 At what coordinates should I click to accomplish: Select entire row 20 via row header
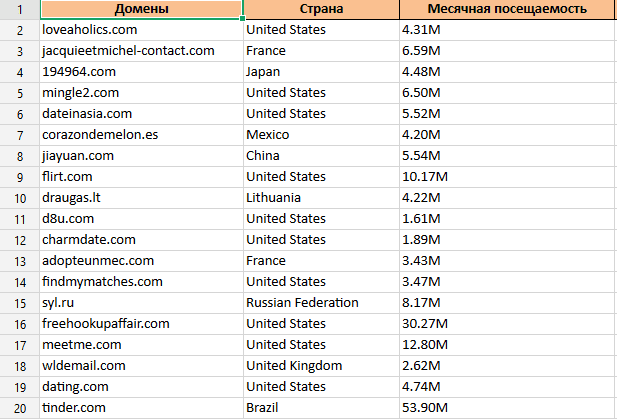tap(20, 408)
